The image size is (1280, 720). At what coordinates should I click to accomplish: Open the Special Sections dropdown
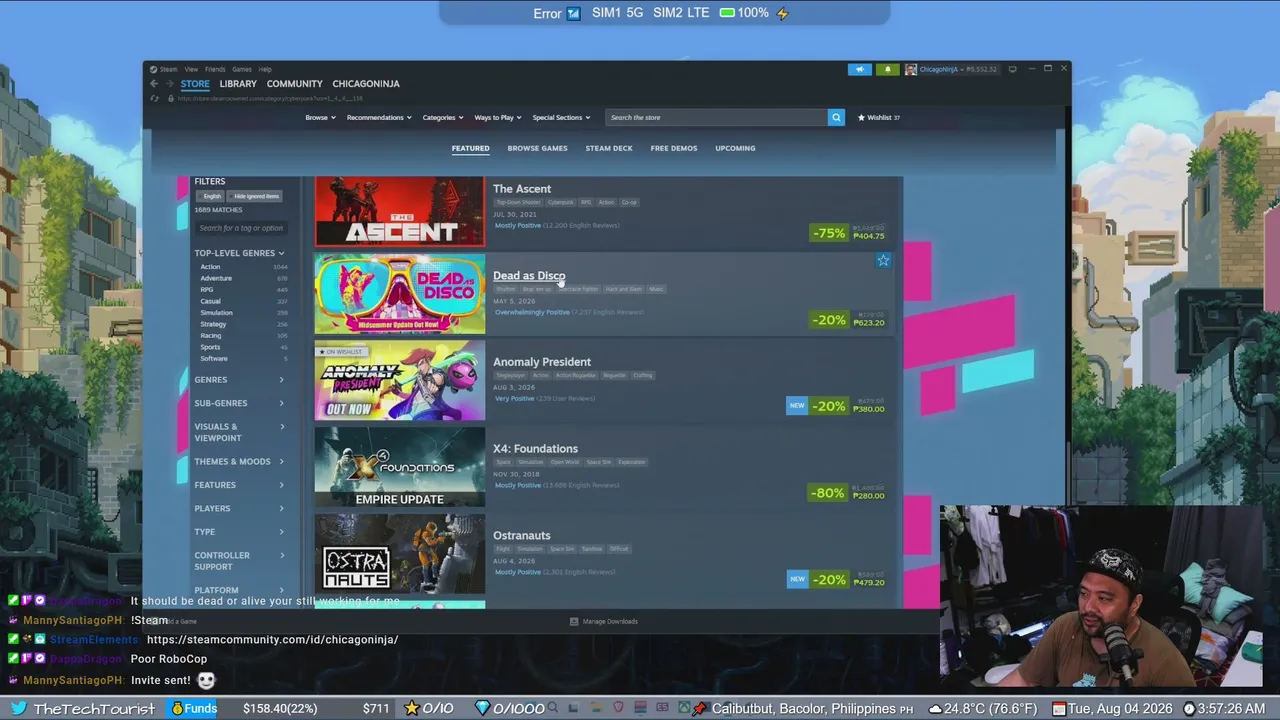point(561,117)
